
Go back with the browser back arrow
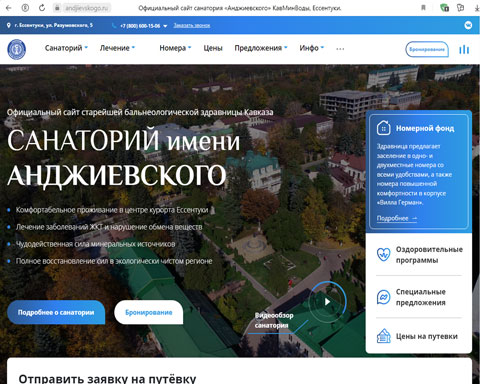tap(9, 8)
